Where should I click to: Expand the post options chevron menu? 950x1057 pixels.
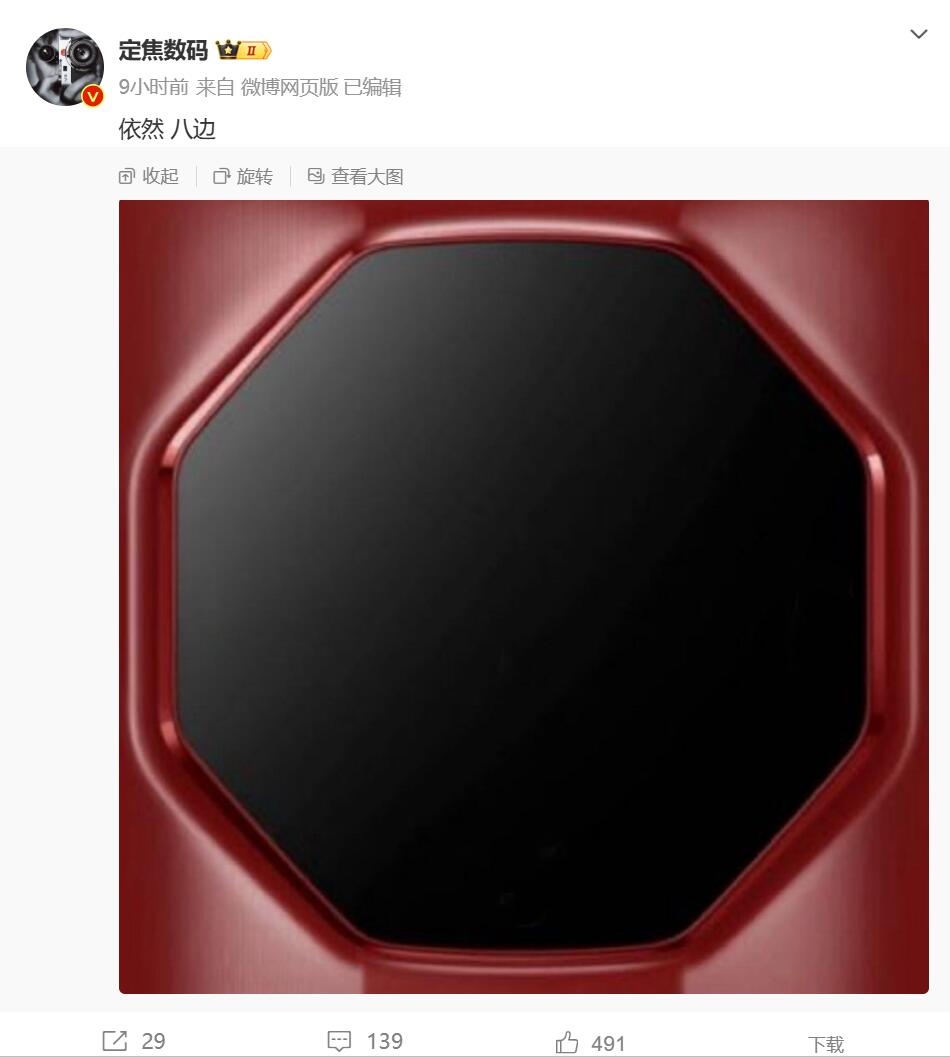[x=918, y=34]
